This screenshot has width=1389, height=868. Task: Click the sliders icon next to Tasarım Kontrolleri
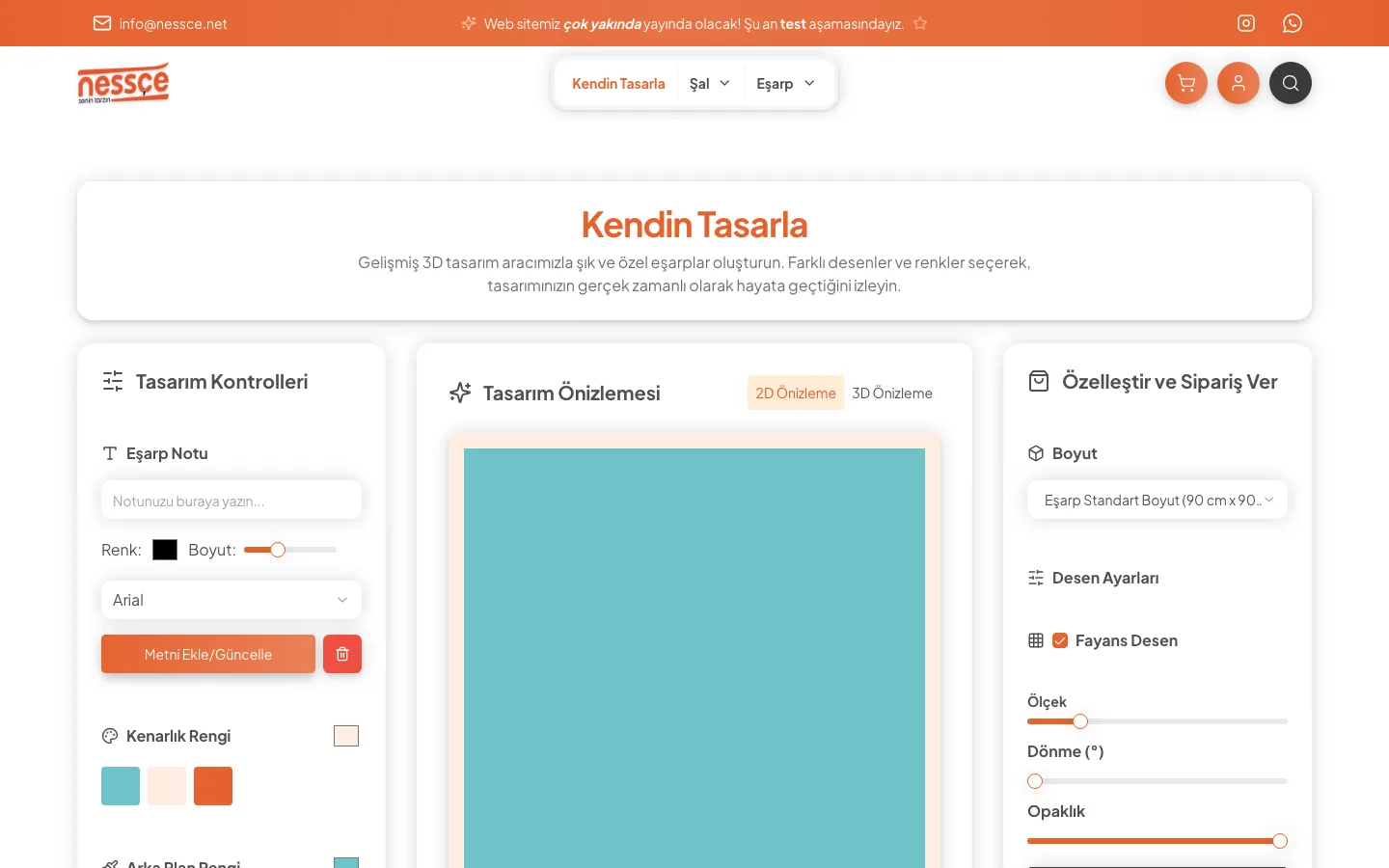point(113,381)
